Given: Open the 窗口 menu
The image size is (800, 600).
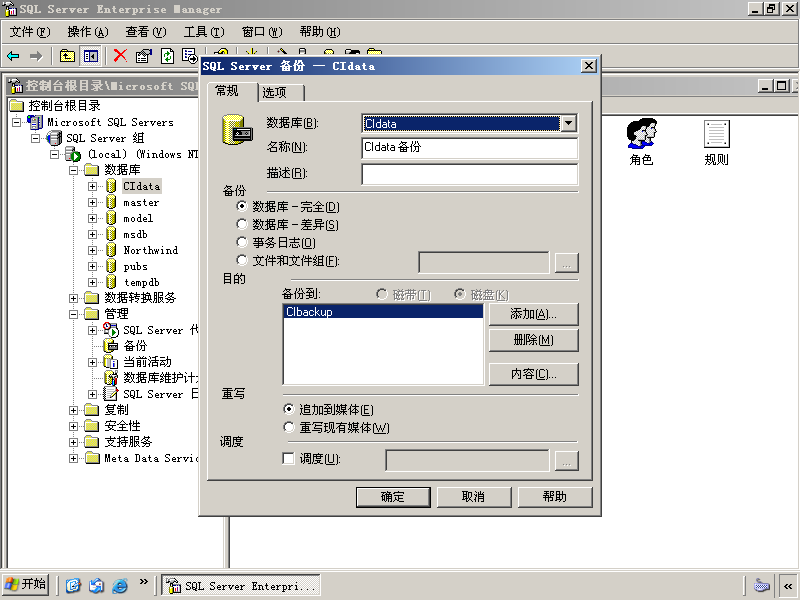Looking at the screenshot, I should point(262,32).
